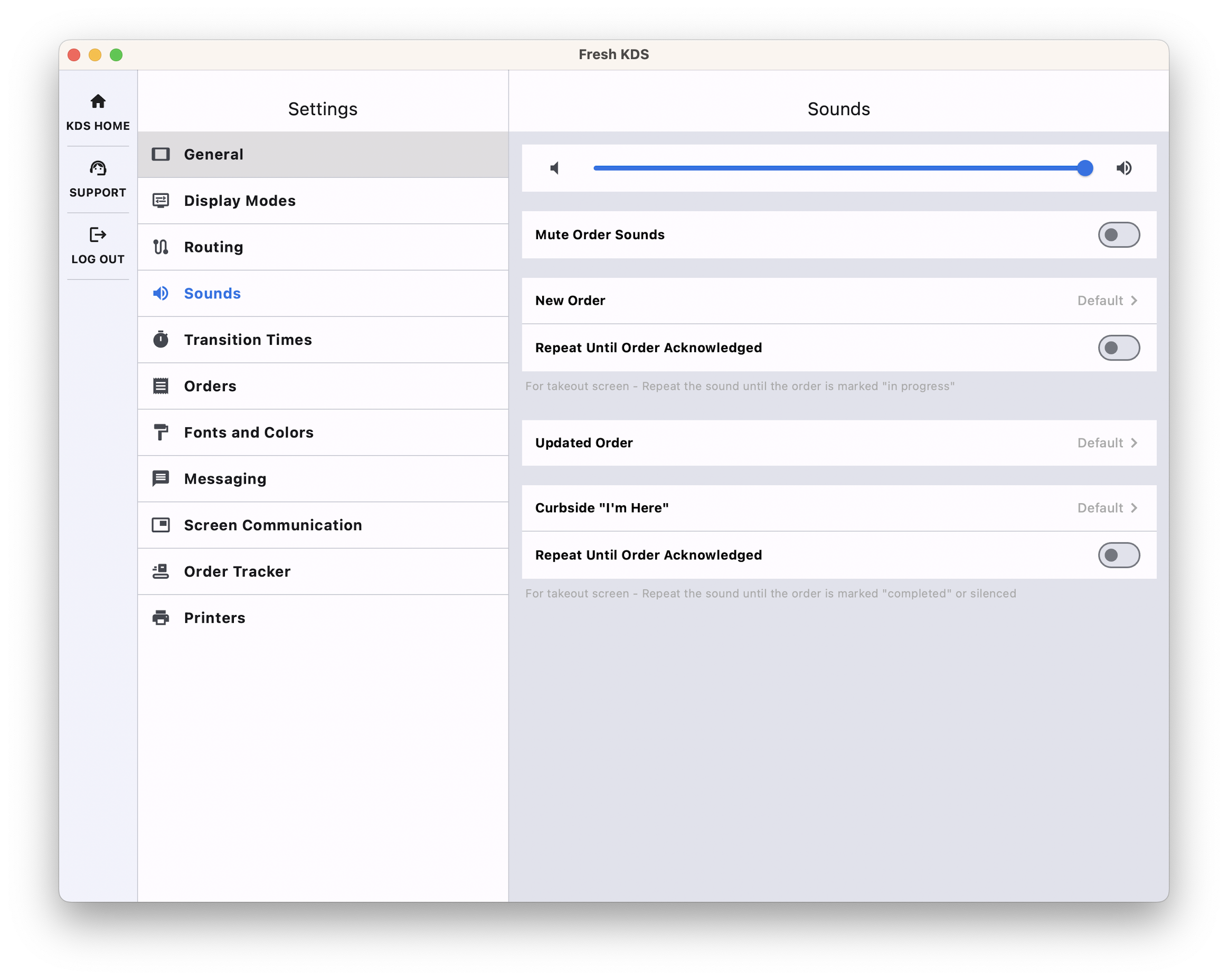Image resolution: width=1228 pixels, height=980 pixels.
Task: Open Screen Communication settings
Action: [x=323, y=525]
